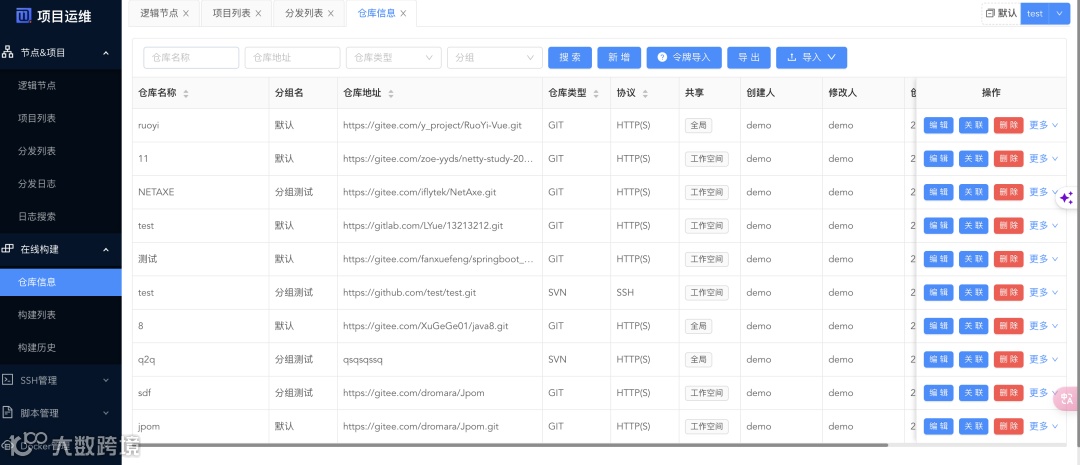Switch to the 分发列表 tab
Image resolution: width=1080 pixels, height=465 pixels.
pyautogui.click(x=304, y=14)
